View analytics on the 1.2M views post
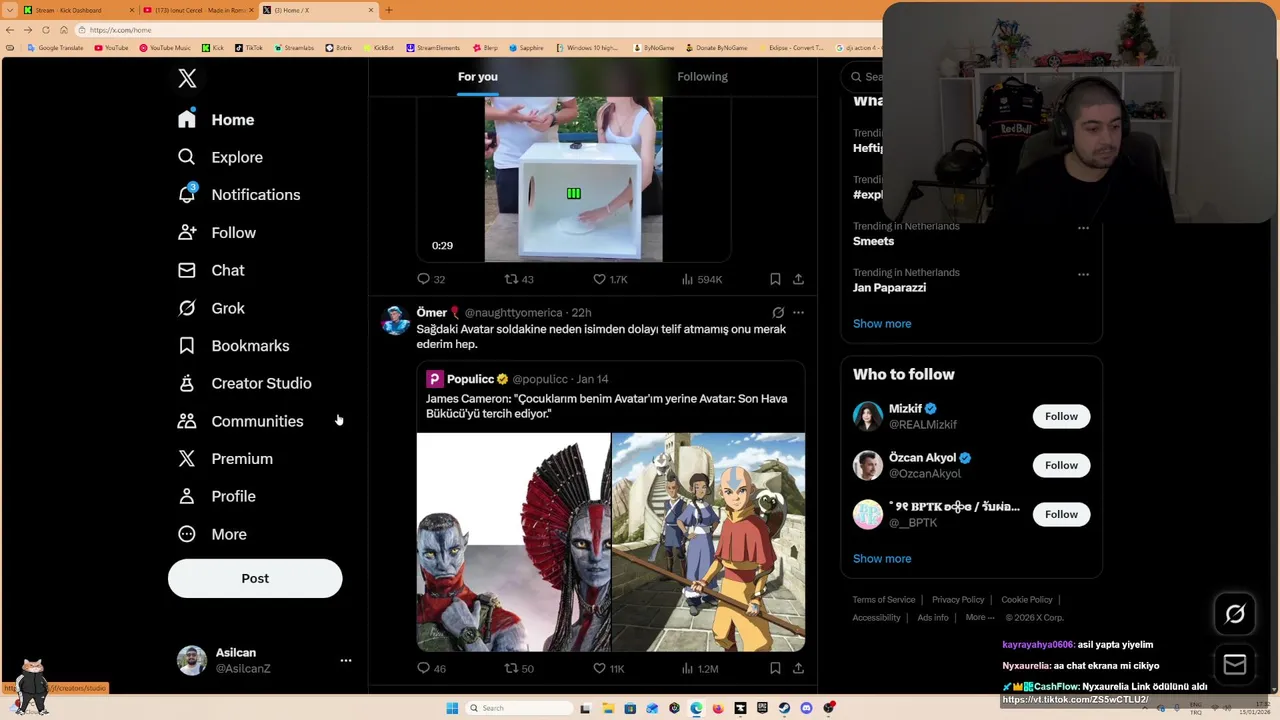Viewport: 1280px width, 720px height. [700, 668]
